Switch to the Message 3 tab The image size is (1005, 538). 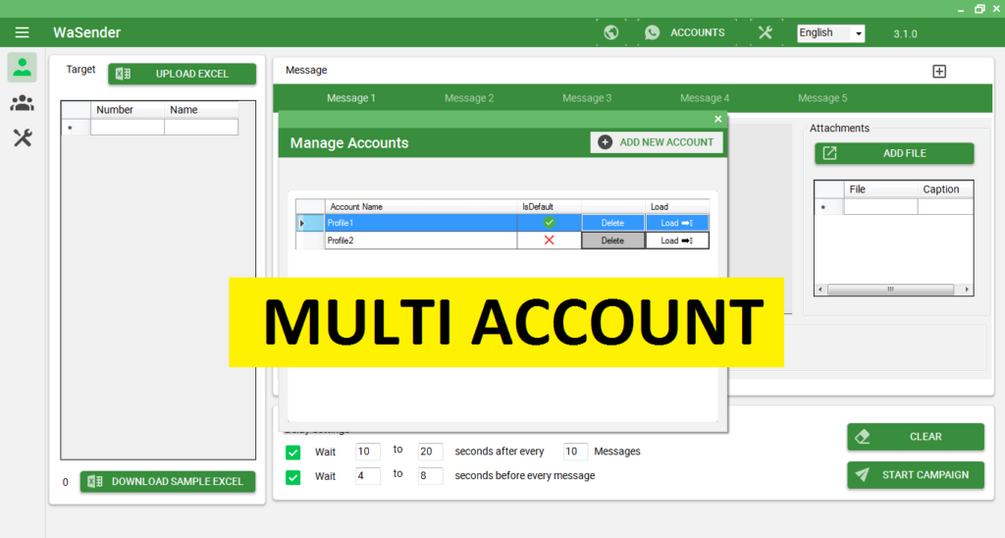click(586, 98)
